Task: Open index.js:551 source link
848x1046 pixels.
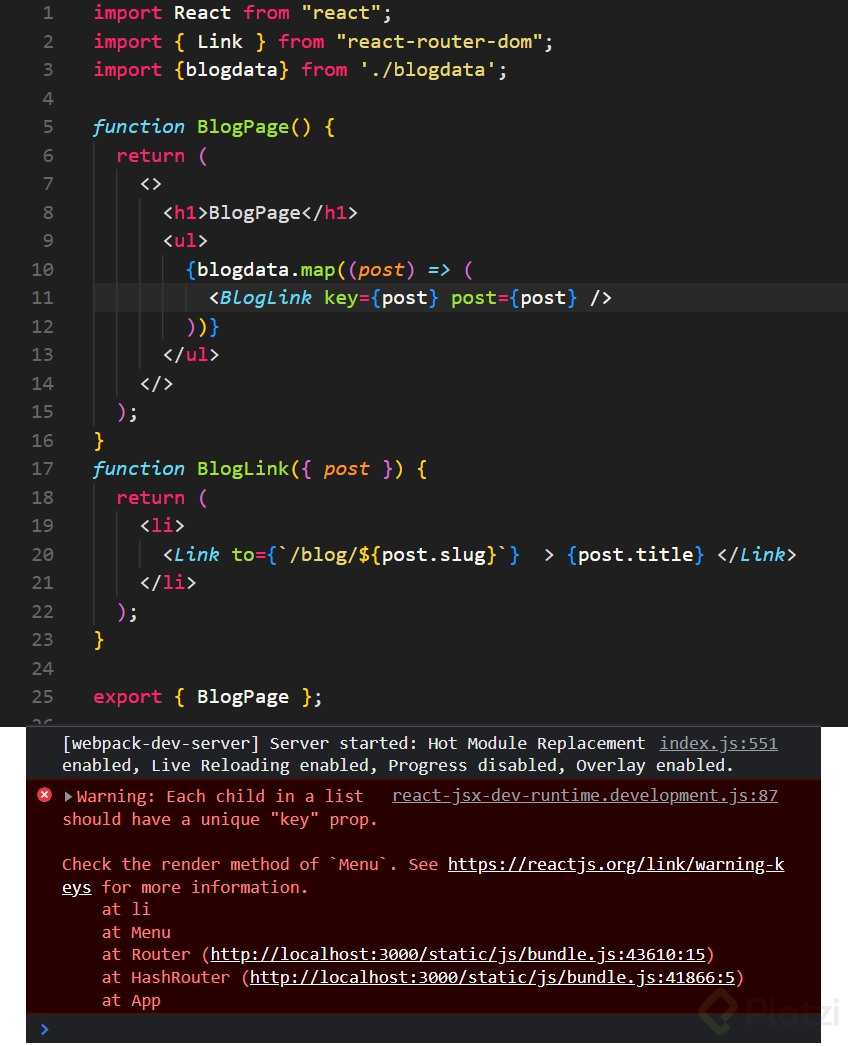Action: [719, 743]
